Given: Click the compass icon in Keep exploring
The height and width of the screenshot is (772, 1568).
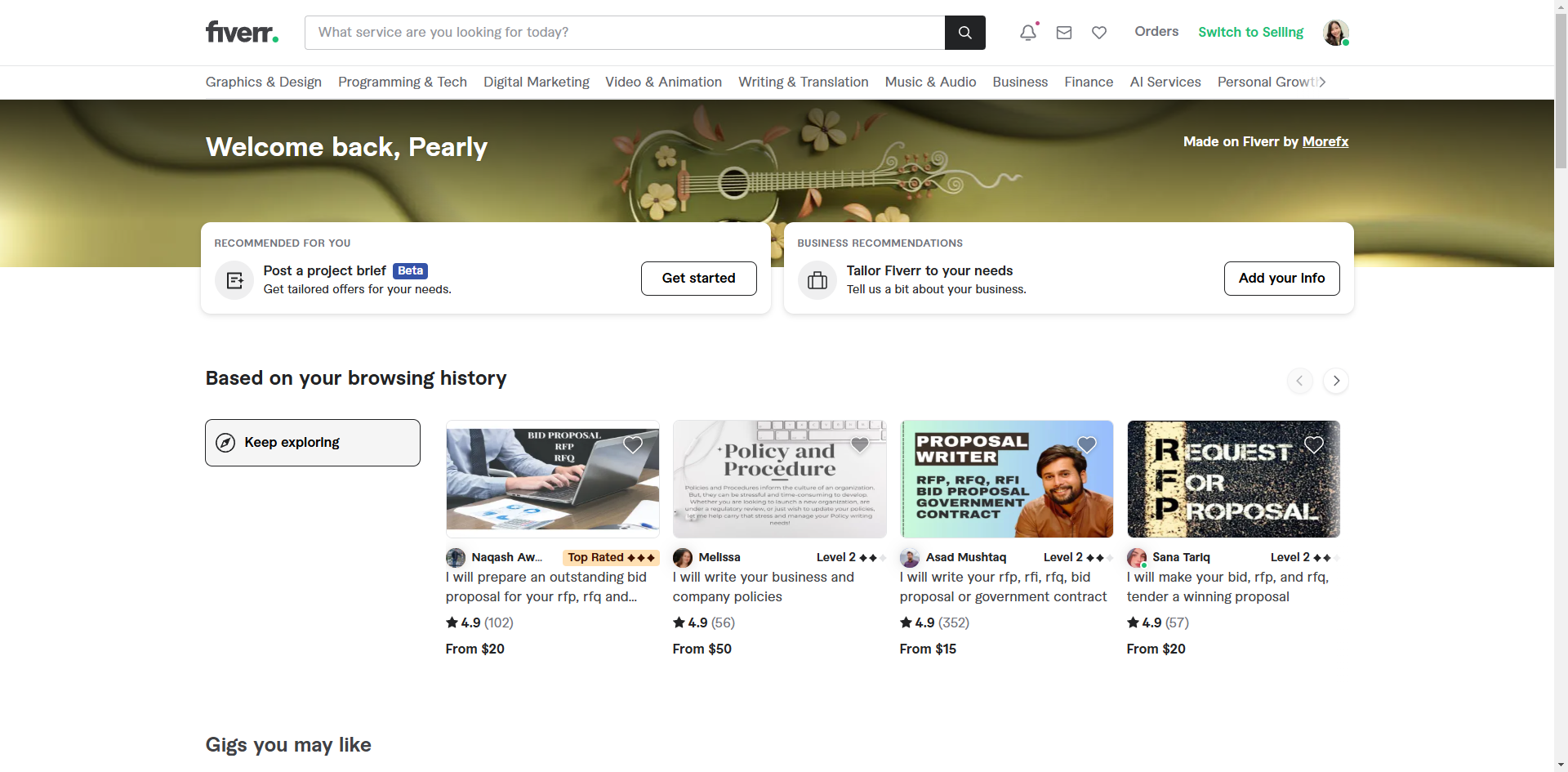Looking at the screenshot, I should (x=225, y=443).
